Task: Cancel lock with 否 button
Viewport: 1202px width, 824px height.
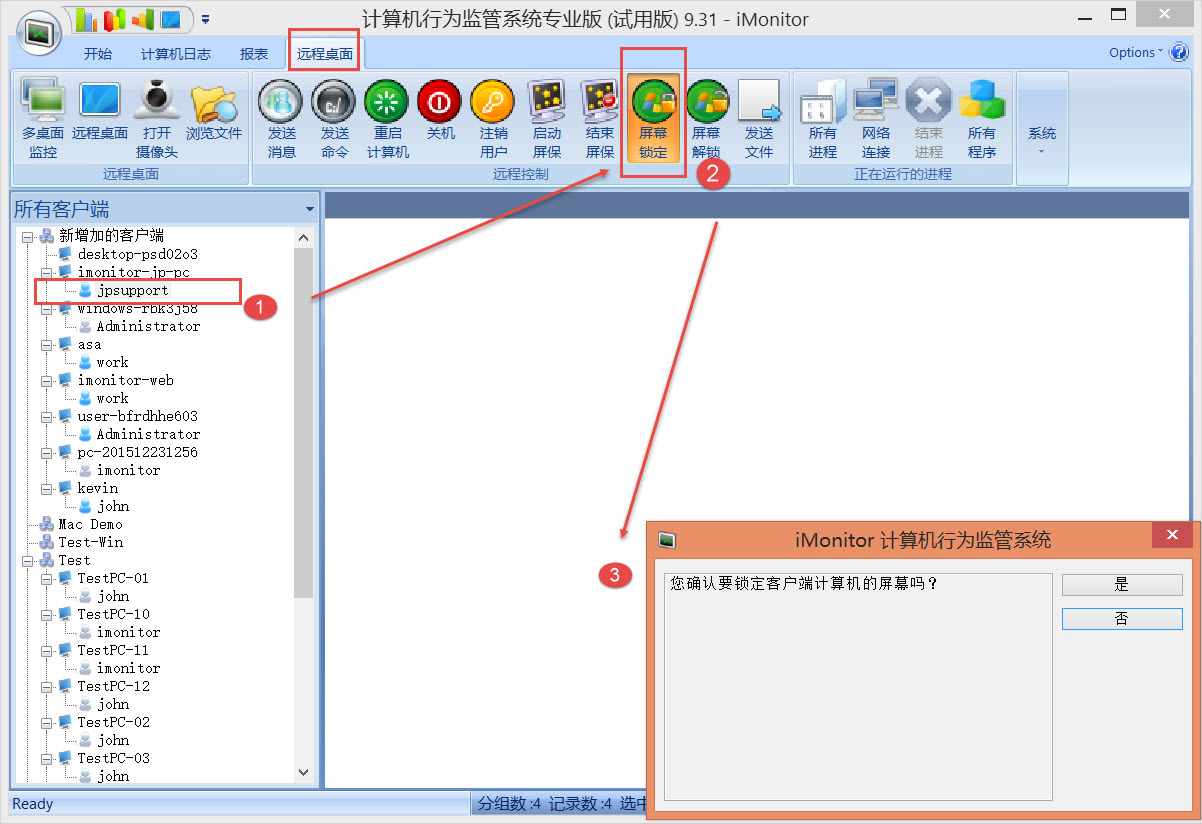Action: 1122,619
